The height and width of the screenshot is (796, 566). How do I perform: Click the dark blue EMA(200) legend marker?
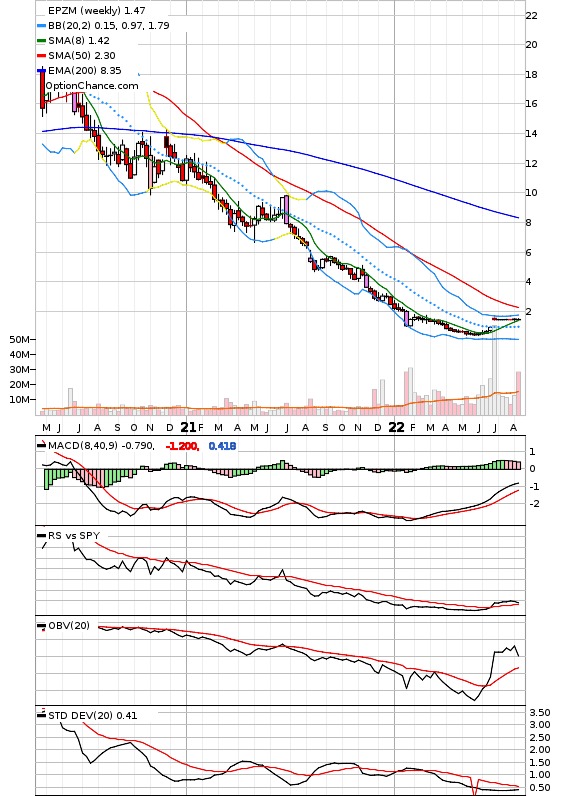coord(42,71)
